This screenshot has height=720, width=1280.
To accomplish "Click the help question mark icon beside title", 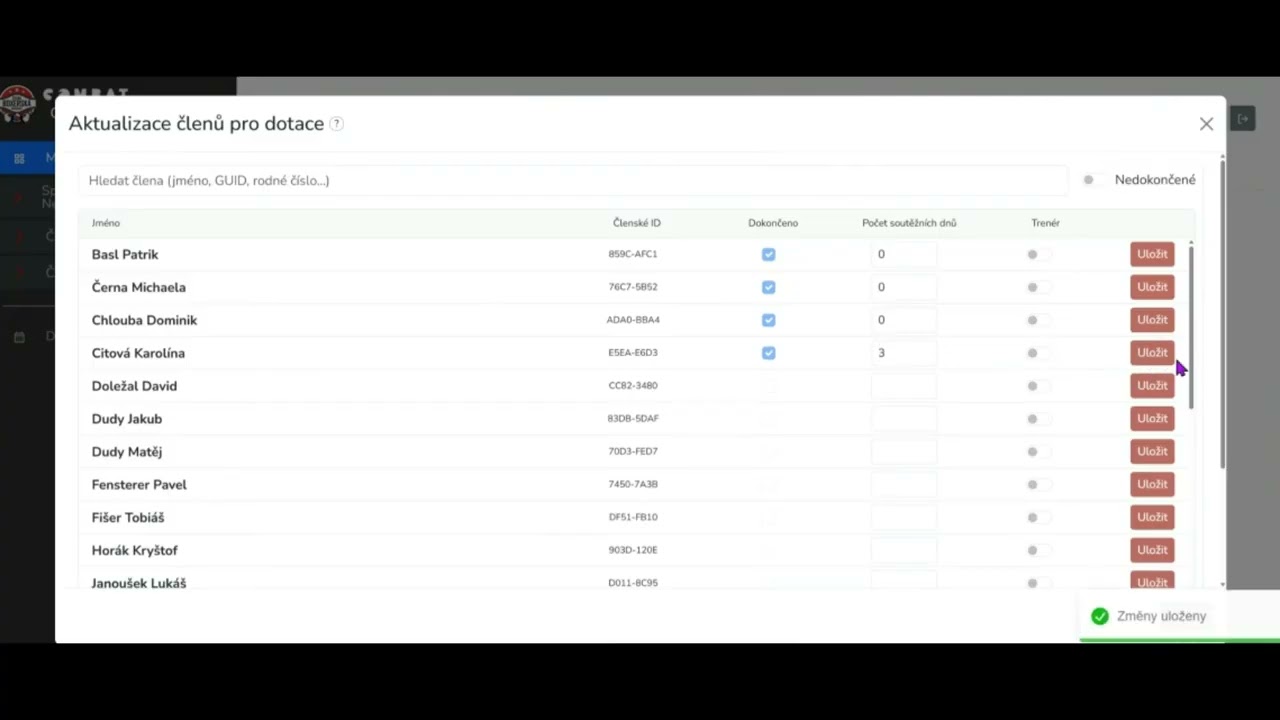I will click(337, 124).
